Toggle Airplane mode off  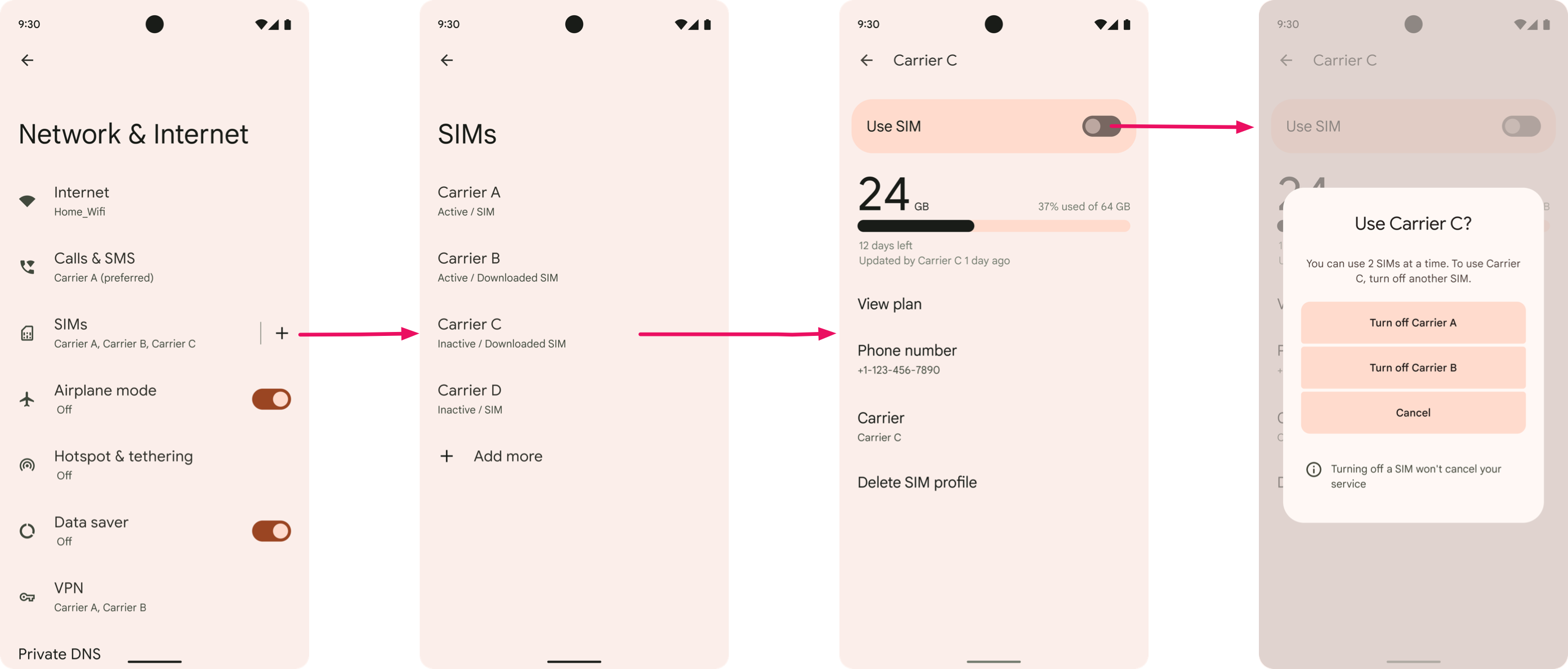point(270,398)
